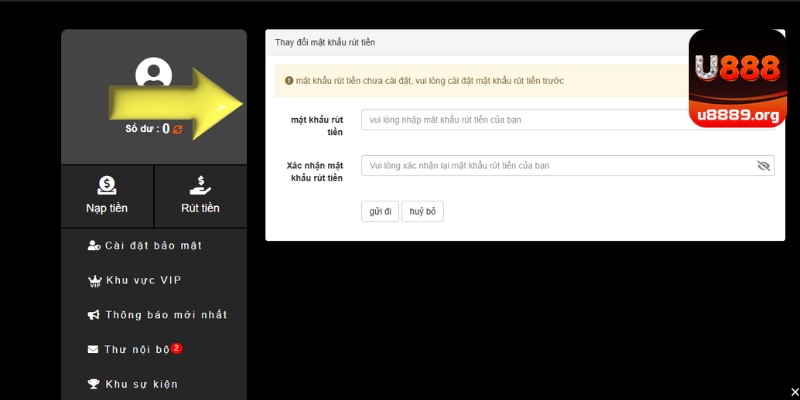Viewport: 800px width, 400px height.
Task: Open the Khu sự kiện menu item
Action: (x=141, y=384)
